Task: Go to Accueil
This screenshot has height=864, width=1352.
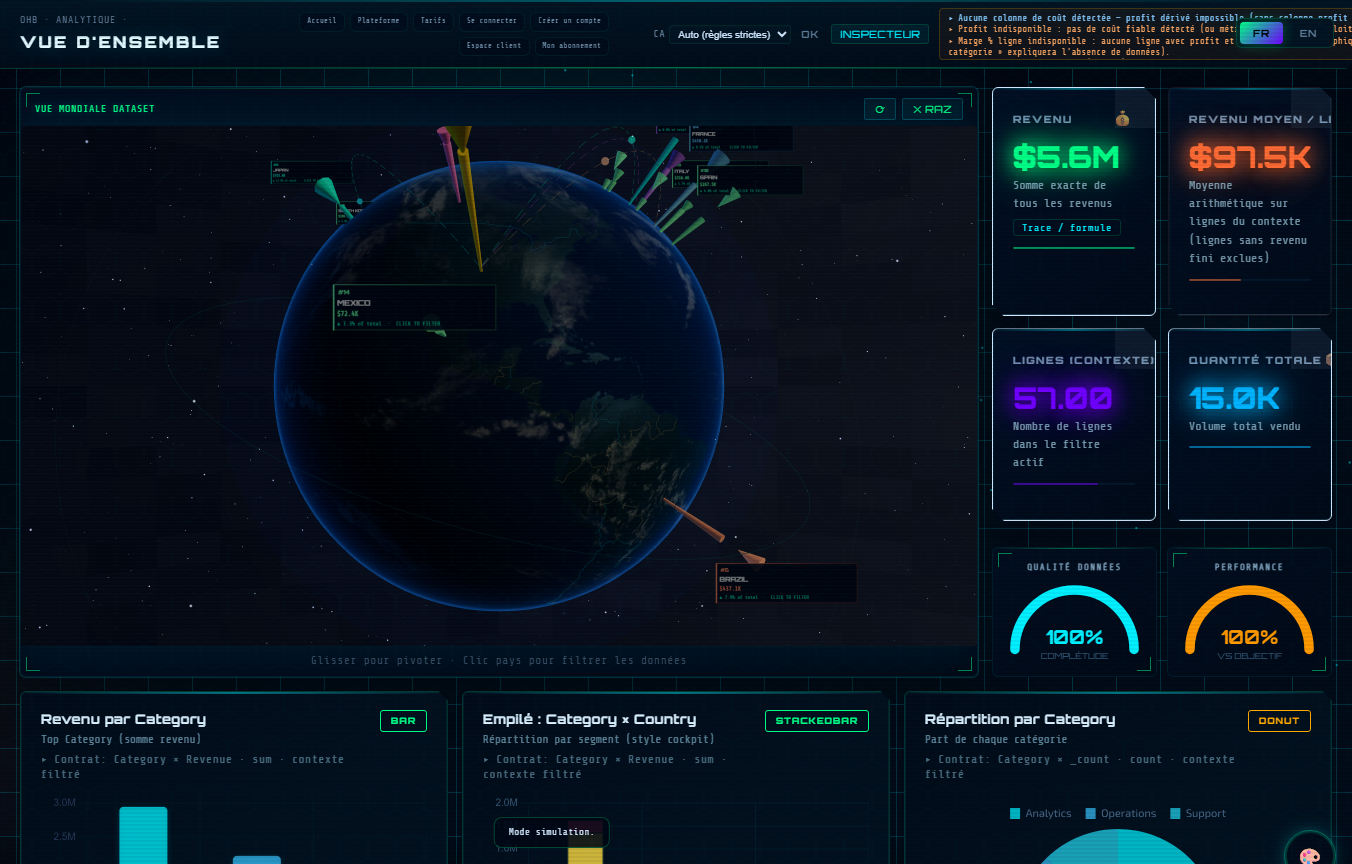Action: 322,20
